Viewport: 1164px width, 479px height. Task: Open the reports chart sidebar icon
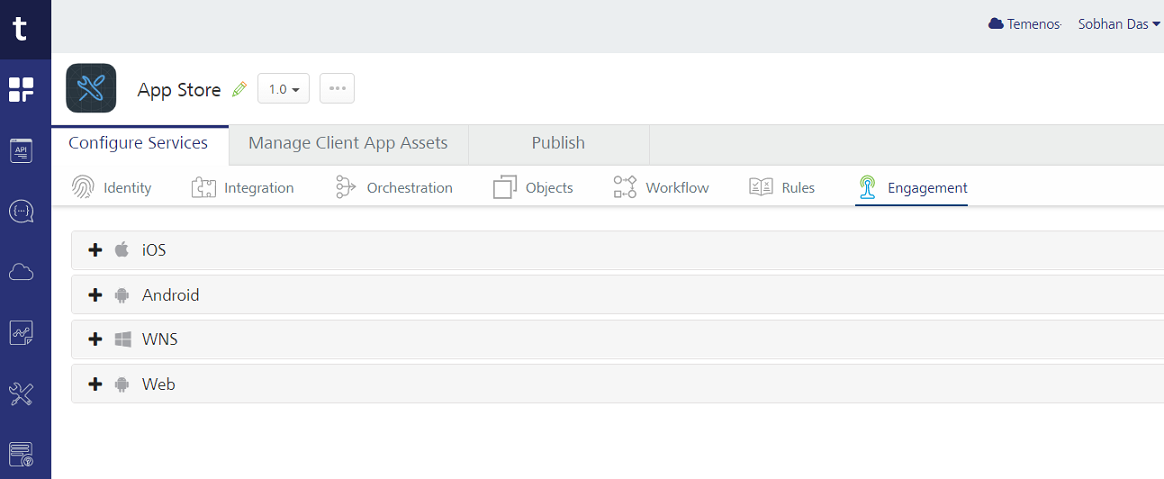coord(21,333)
